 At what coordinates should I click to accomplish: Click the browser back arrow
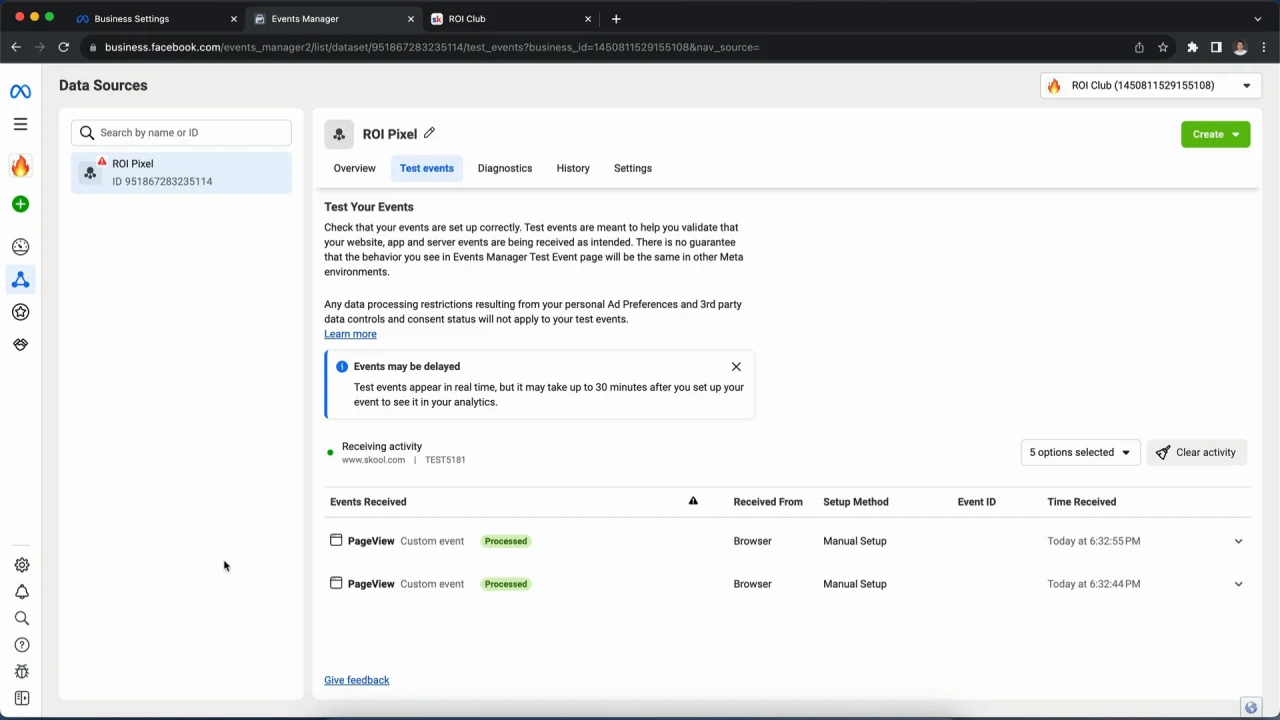click(16, 47)
